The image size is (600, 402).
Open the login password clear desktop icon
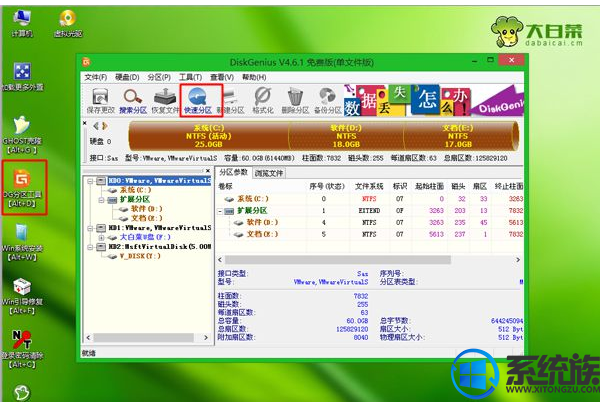pos(22,349)
